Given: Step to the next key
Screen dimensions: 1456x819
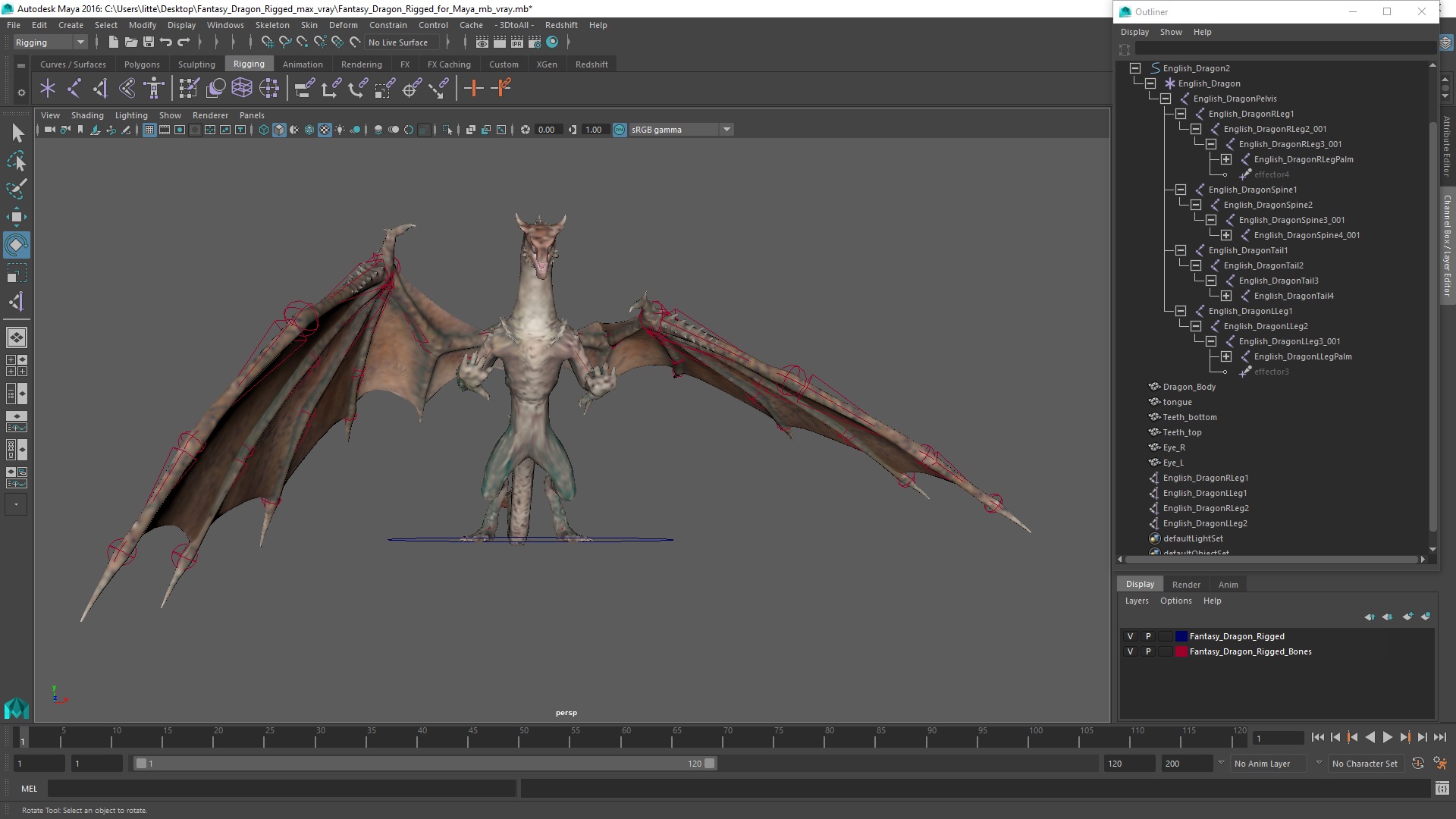Looking at the screenshot, I should [x=1404, y=737].
